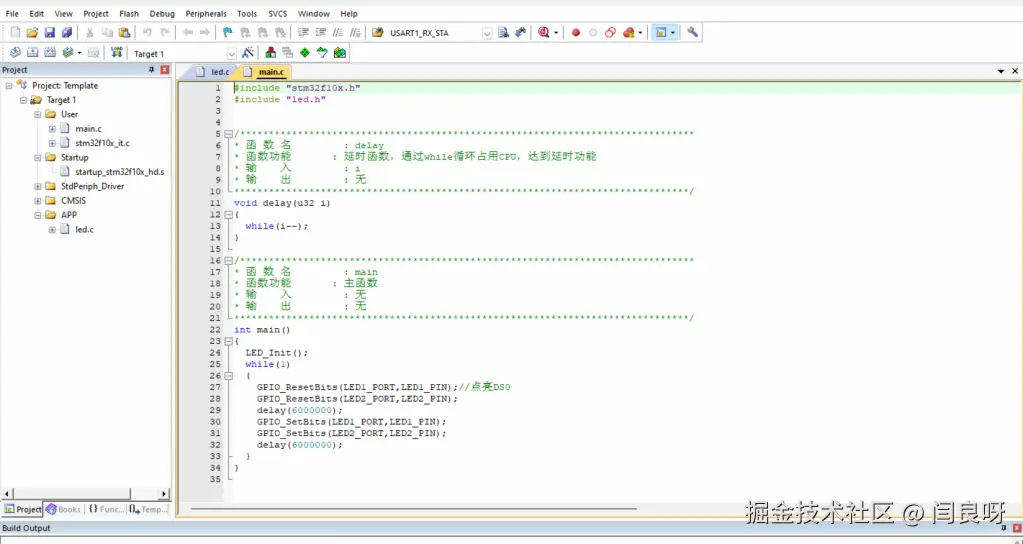Open the Flash menu

(x=129, y=13)
